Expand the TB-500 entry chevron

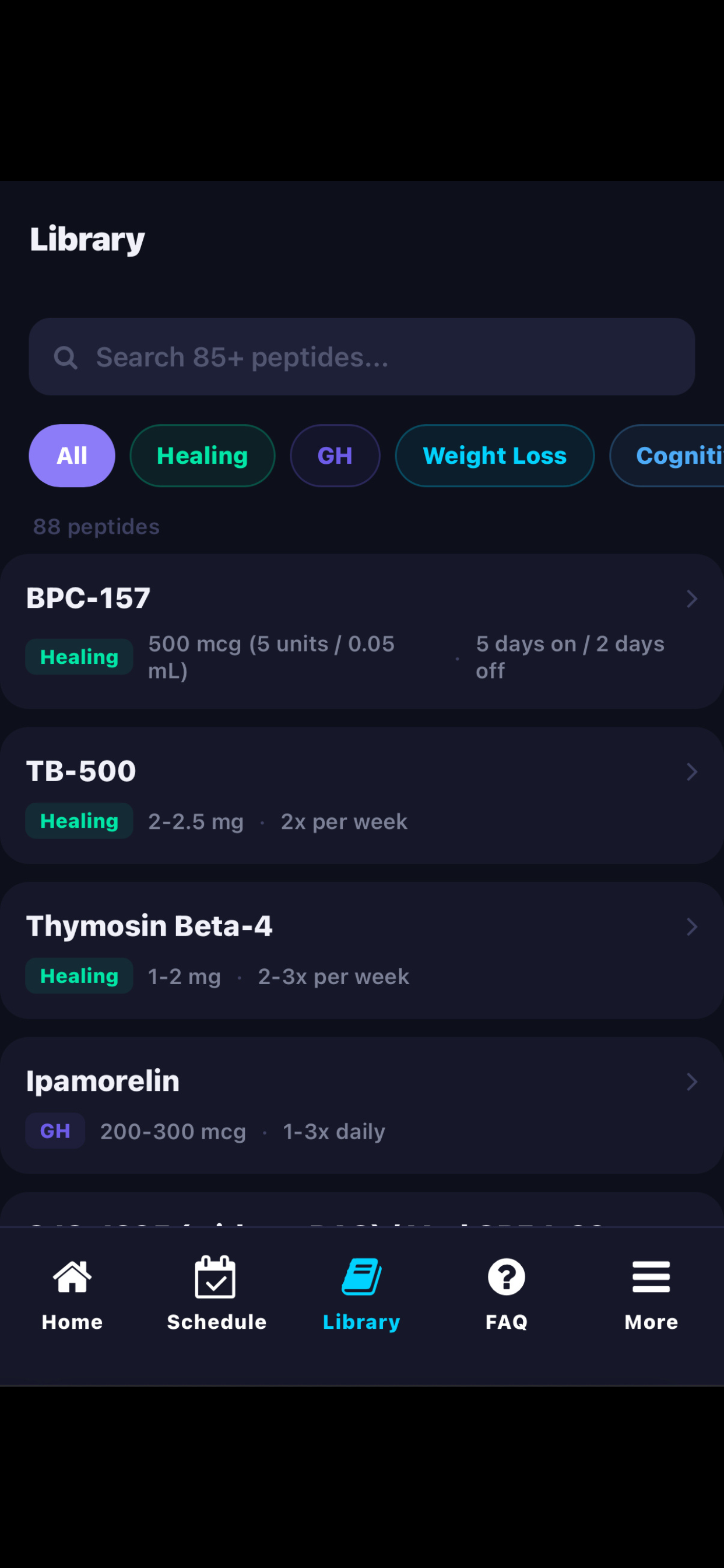[692, 772]
